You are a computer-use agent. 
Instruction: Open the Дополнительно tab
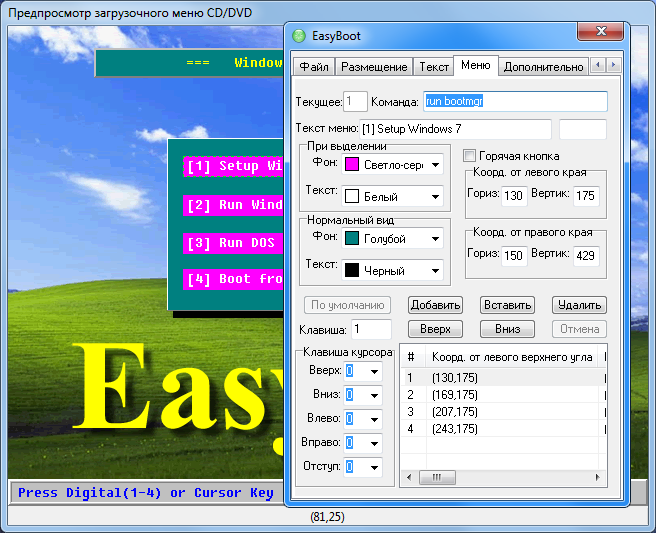(543, 67)
